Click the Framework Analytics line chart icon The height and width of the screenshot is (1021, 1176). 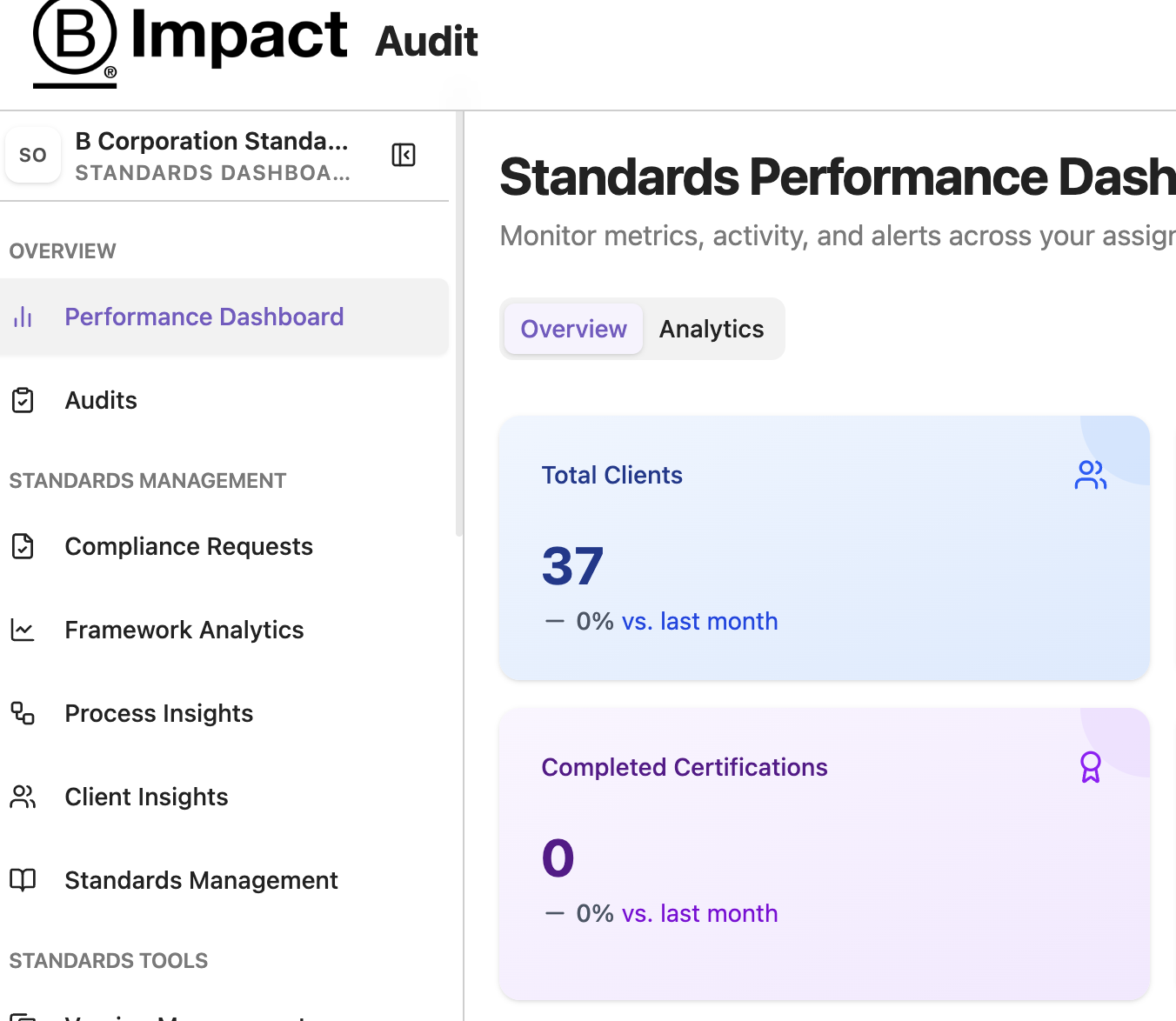click(23, 630)
